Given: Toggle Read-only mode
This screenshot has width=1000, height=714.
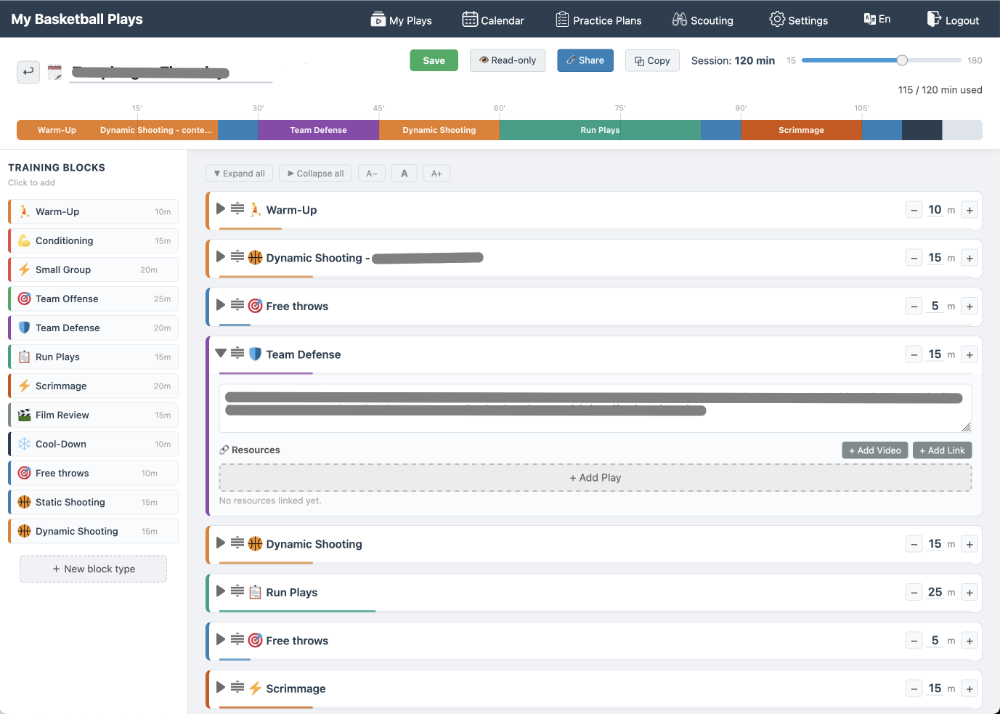Looking at the screenshot, I should click(507, 60).
